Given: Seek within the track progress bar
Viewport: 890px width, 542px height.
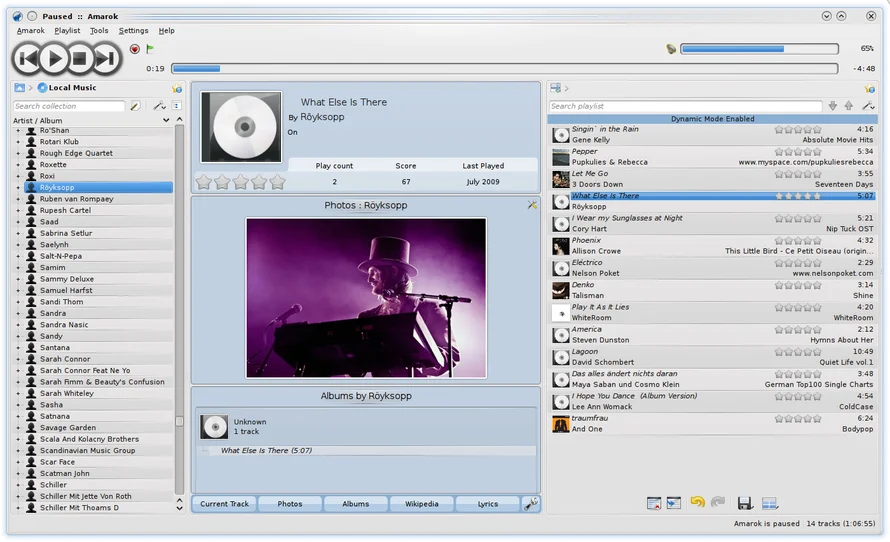Looking at the screenshot, I should 505,69.
